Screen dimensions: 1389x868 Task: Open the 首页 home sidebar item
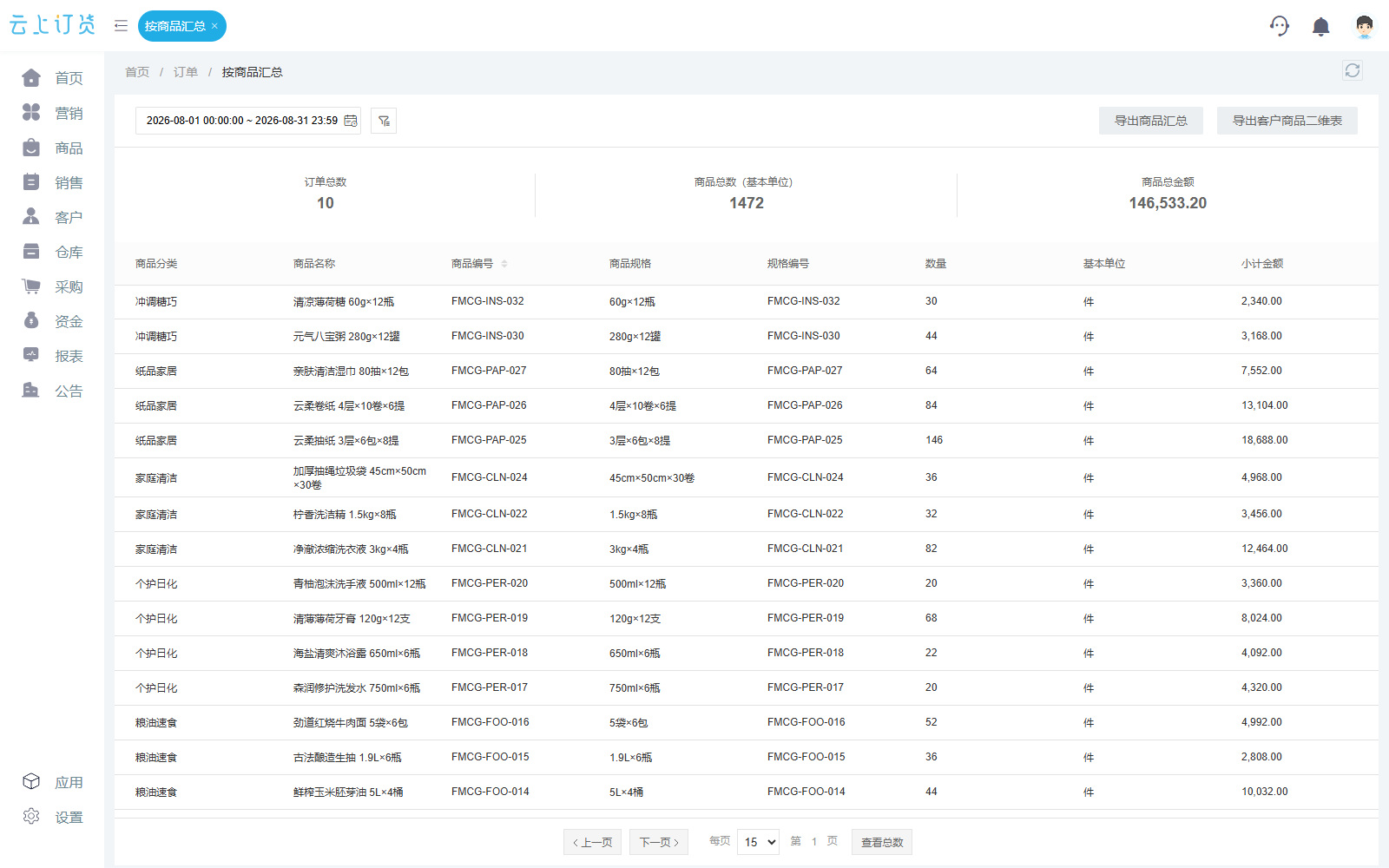(52, 78)
